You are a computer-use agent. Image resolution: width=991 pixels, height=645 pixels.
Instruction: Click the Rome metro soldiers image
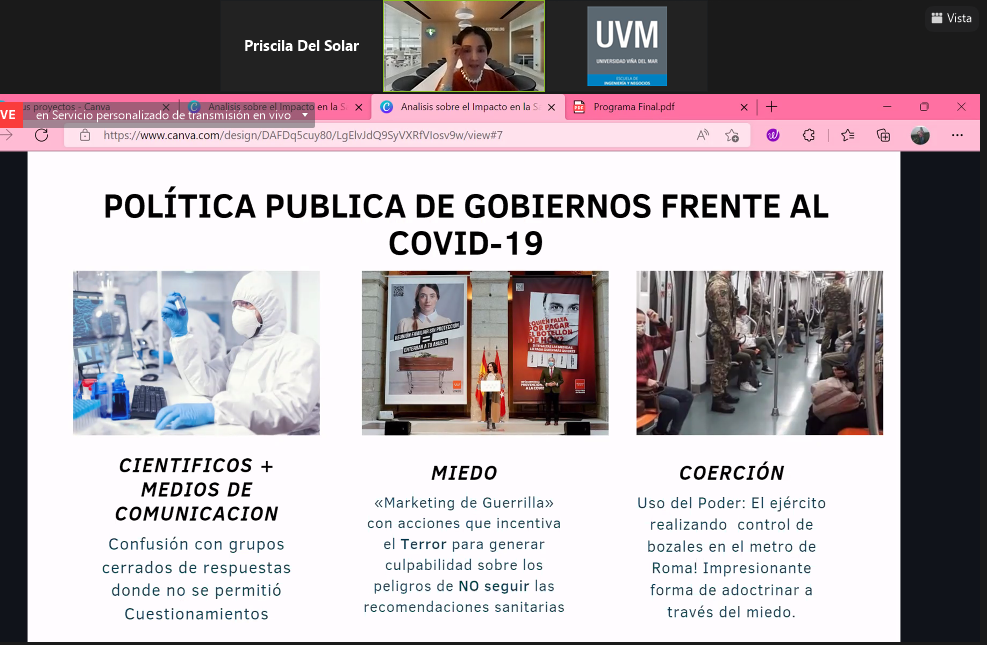click(759, 353)
